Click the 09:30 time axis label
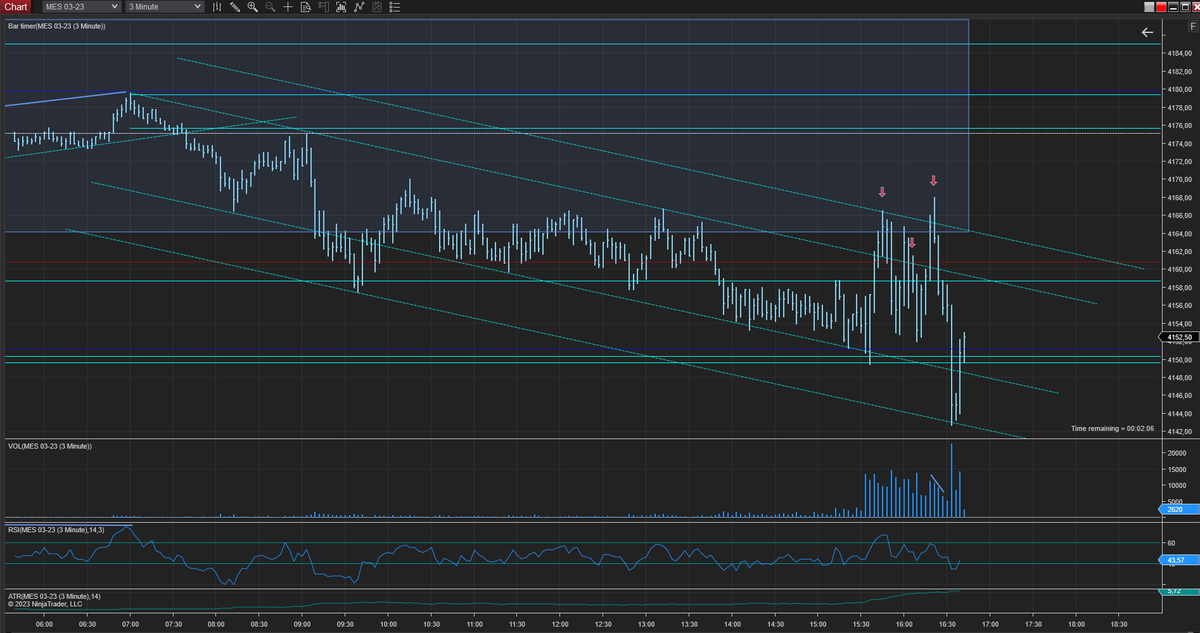The image size is (1200, 633). pos(344,624)
